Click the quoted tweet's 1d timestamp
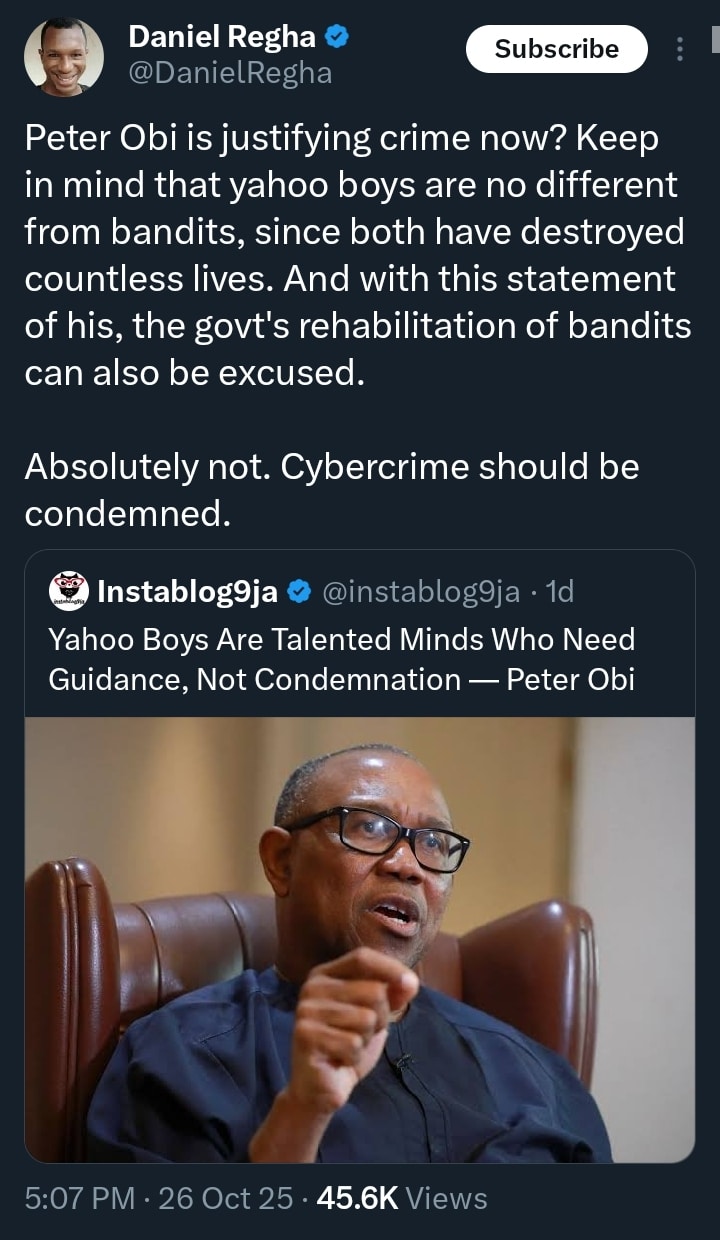Screen dimensions: 720x1240 (560, 593)
